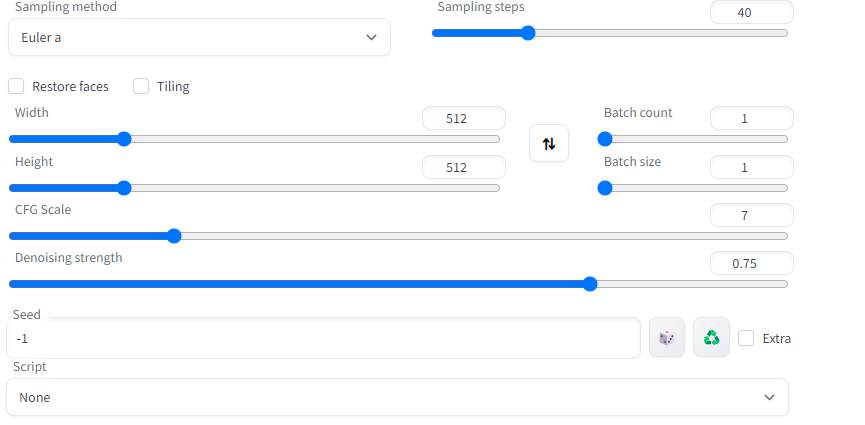865x425 pixels.
Task: Click the Denoising strength slider track
Action: (398, 284)
